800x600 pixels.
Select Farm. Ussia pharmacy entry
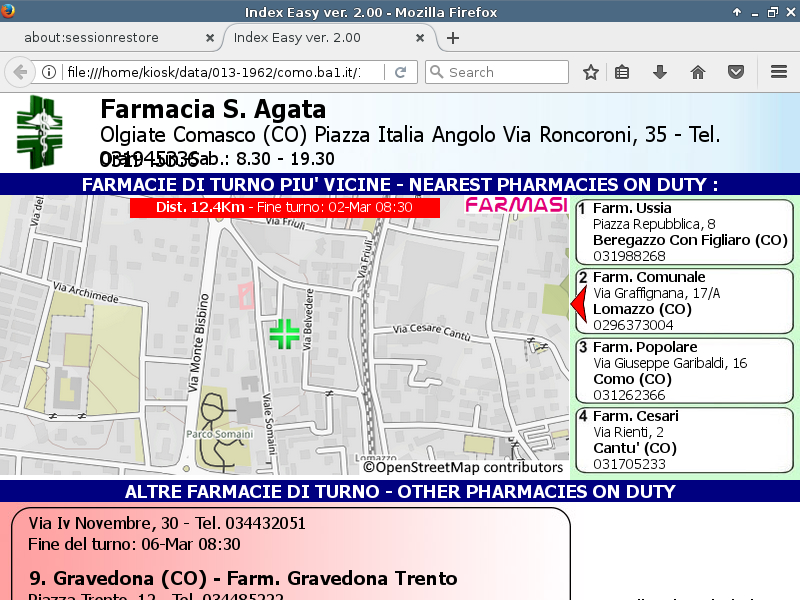683,232
